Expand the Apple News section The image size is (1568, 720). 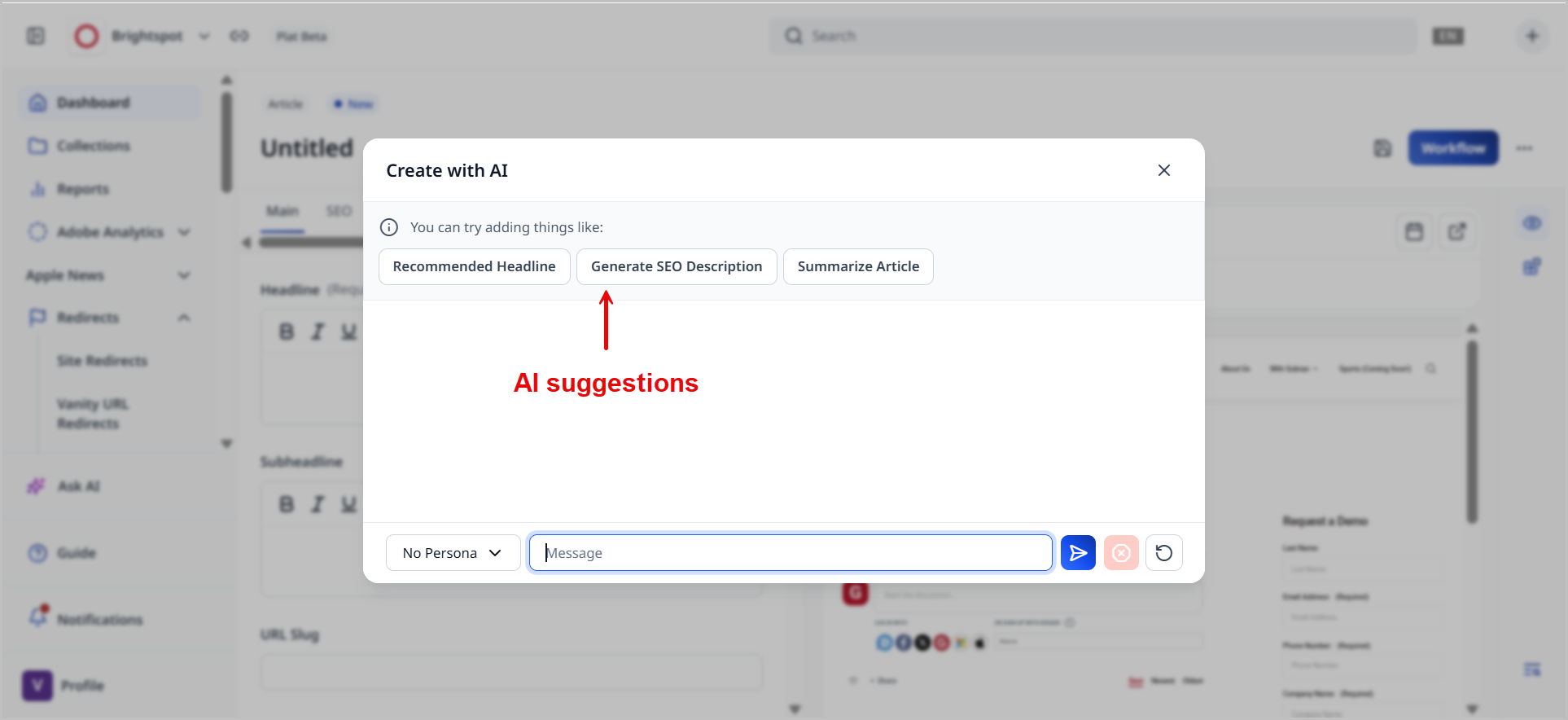(x=184, y=275)
